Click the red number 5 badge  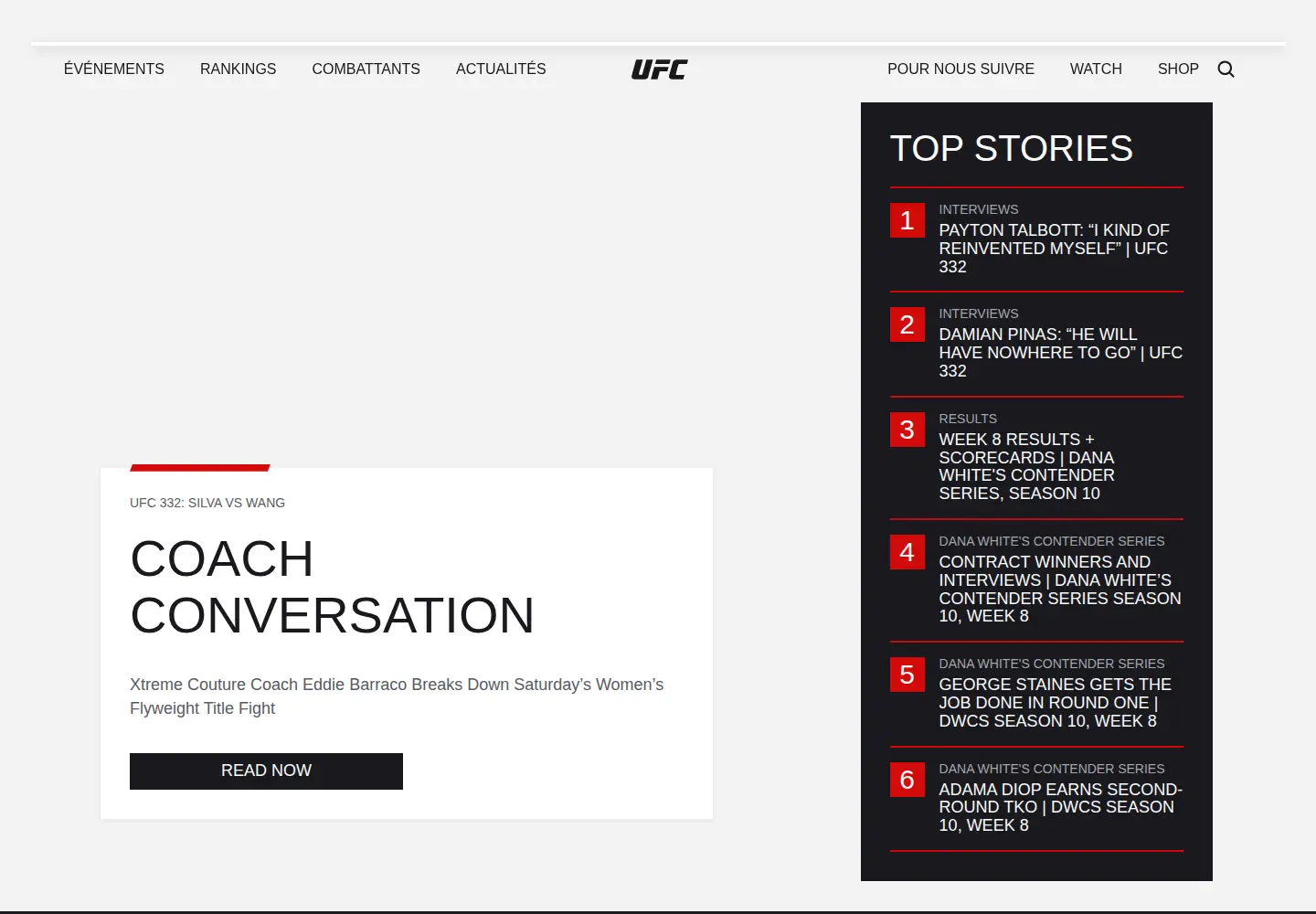[x=907, y=675]
